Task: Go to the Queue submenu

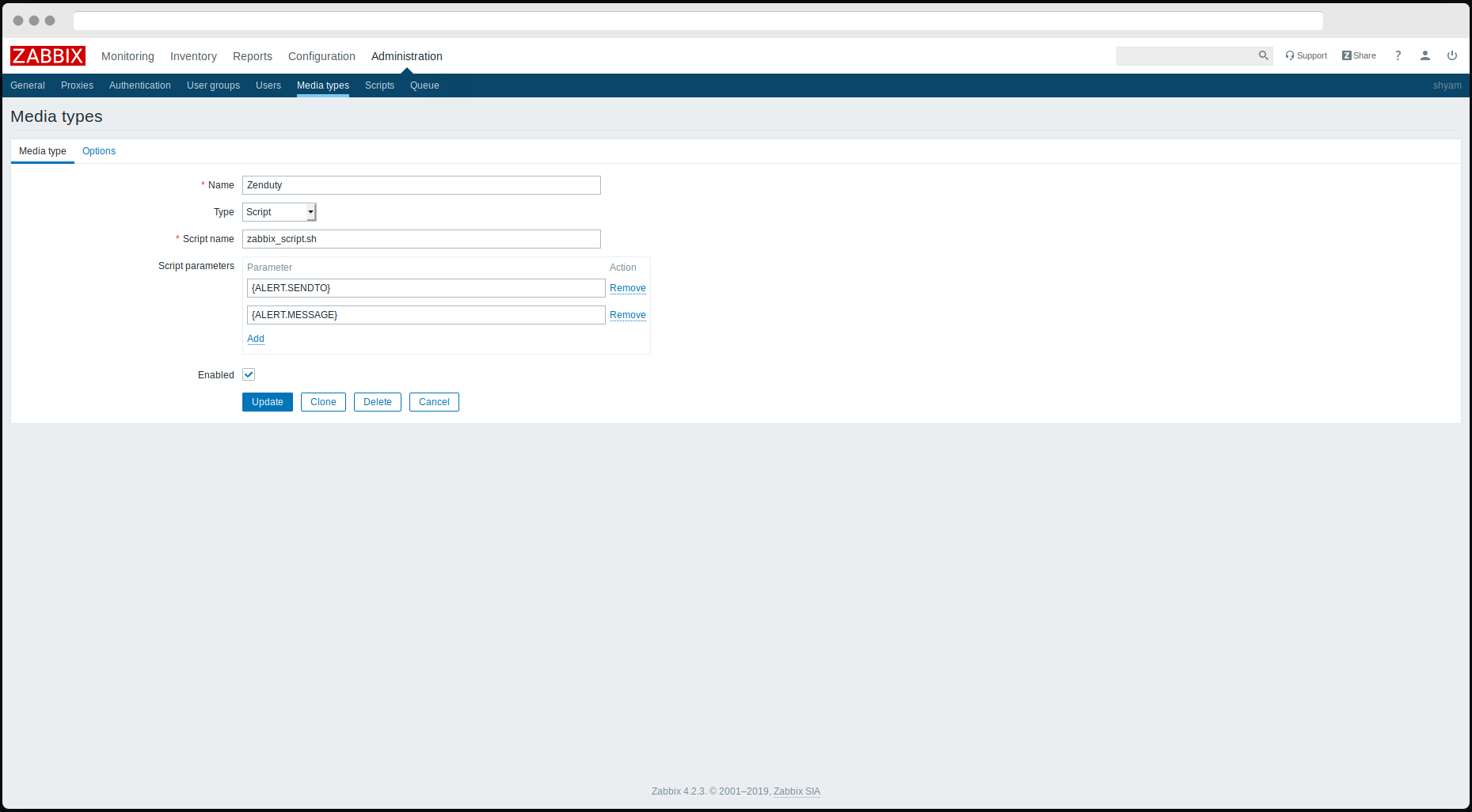Action: 424,85
